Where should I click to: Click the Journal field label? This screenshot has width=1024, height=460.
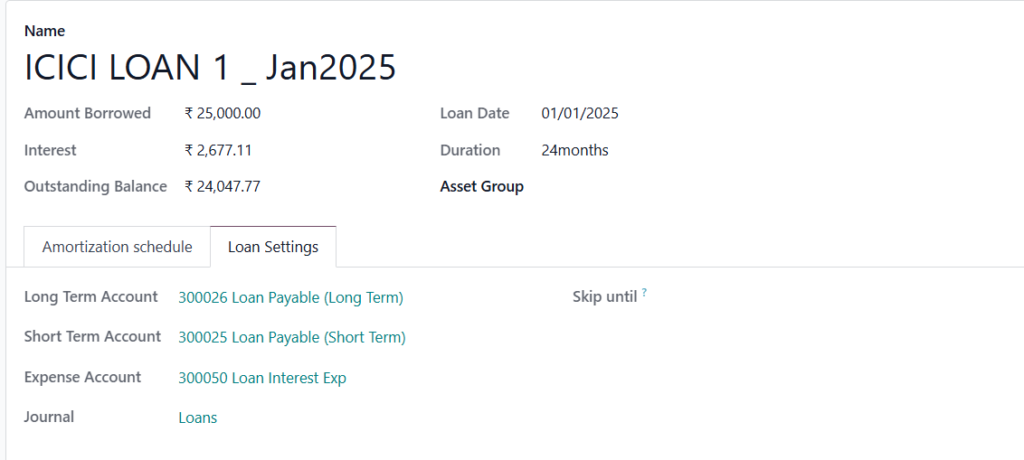point(49,416)
